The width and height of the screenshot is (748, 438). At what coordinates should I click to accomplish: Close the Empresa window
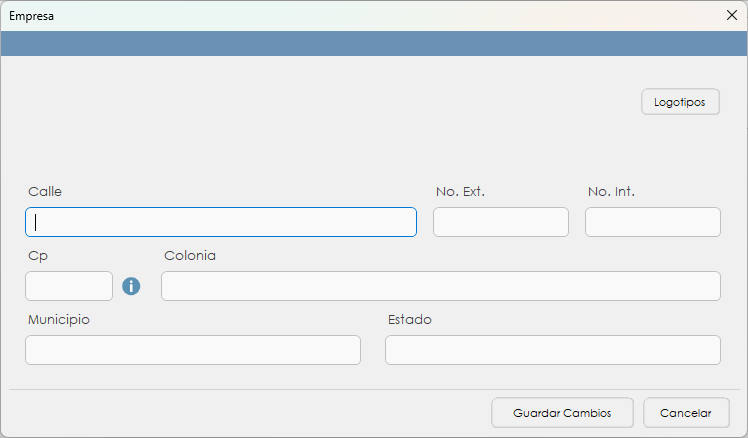pyautogui.click(x=731, y=16)
